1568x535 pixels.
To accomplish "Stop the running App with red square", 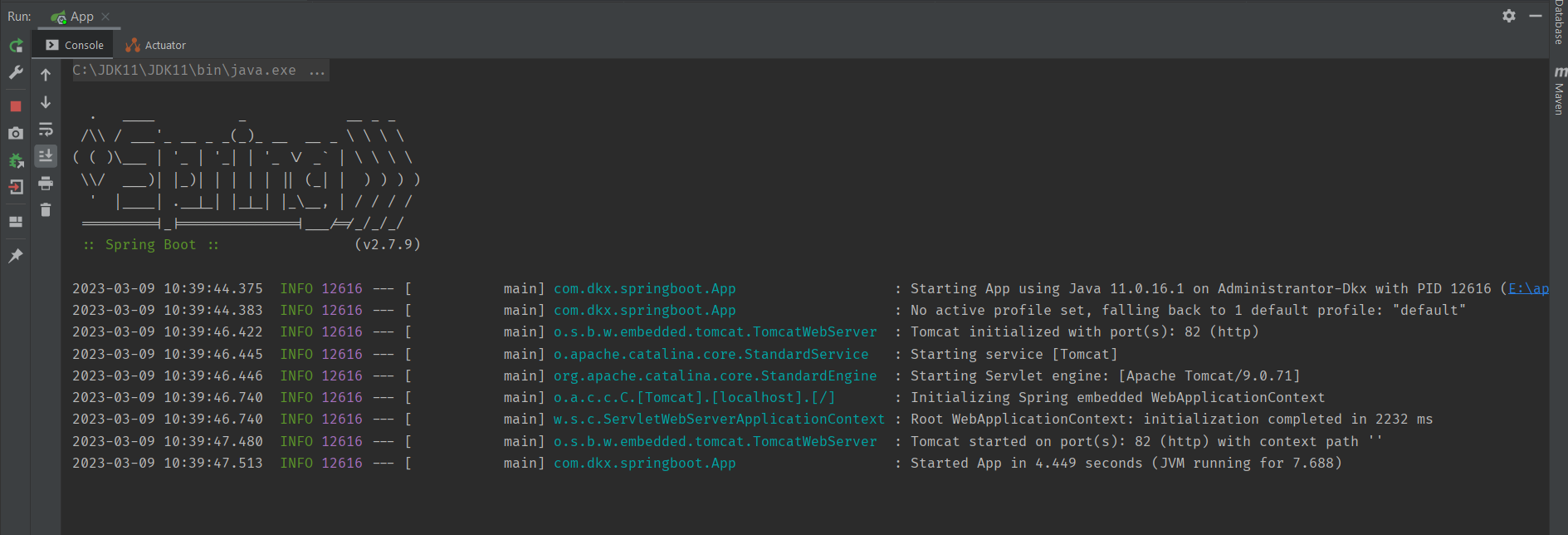I will [16, 106].
